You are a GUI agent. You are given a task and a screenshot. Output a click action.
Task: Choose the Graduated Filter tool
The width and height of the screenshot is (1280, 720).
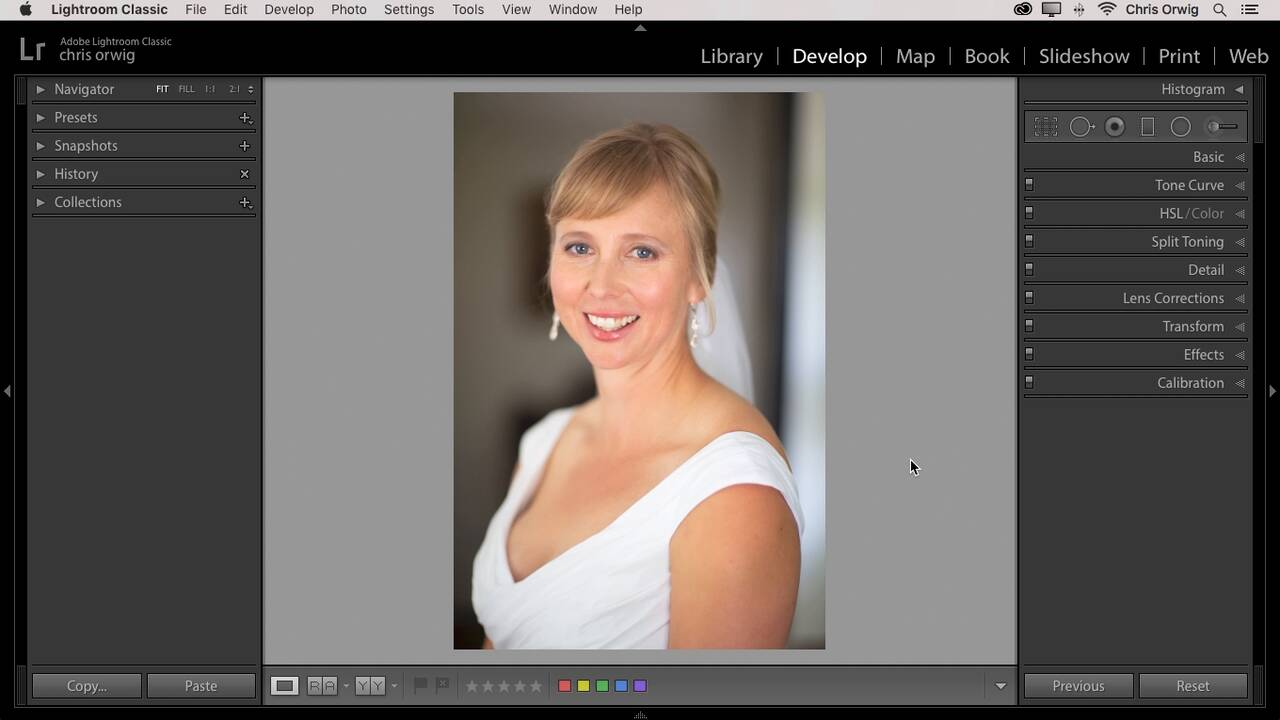pos(1148,127)
